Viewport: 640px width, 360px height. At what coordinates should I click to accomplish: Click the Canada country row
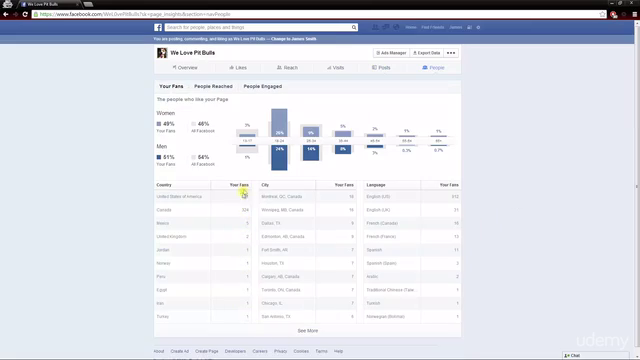[202, 210]
